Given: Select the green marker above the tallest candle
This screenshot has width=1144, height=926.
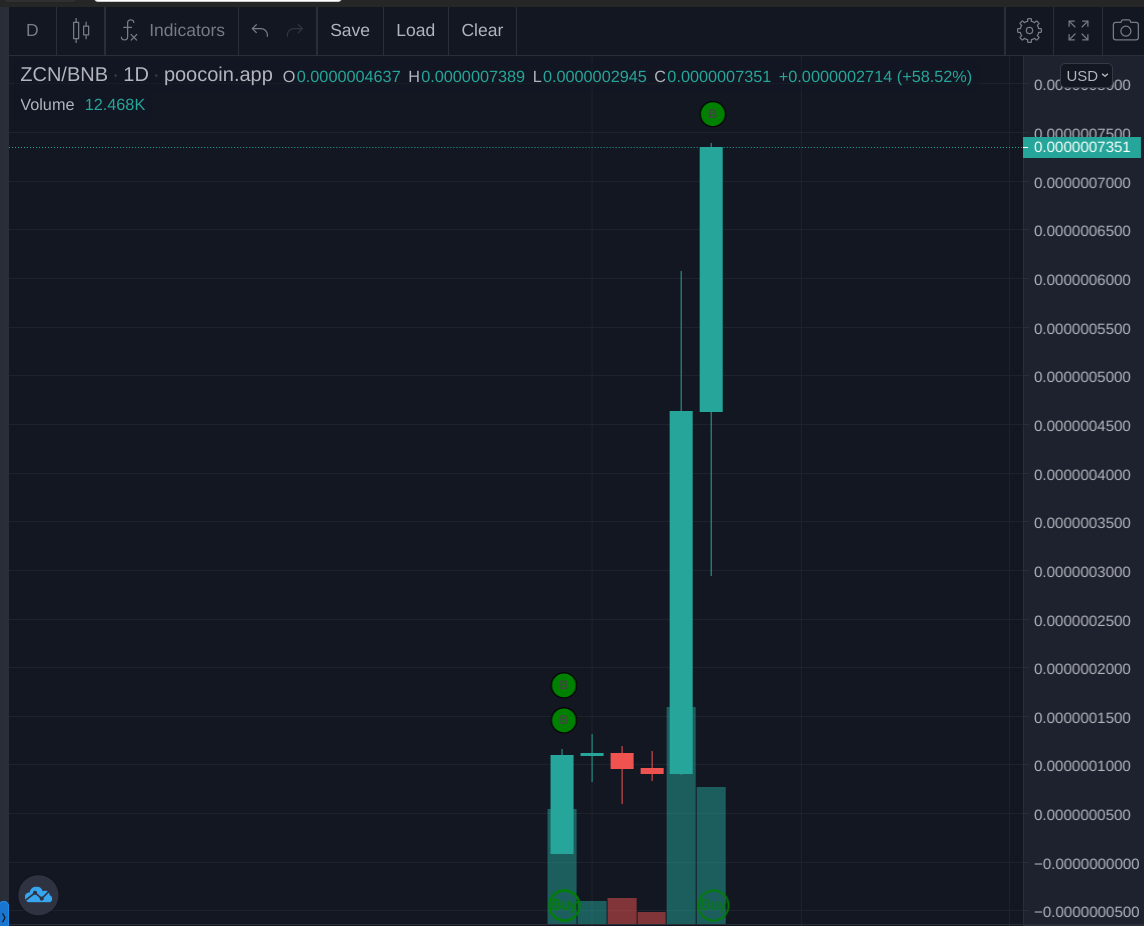Looking at the screenshot, I should pos(712,114).
